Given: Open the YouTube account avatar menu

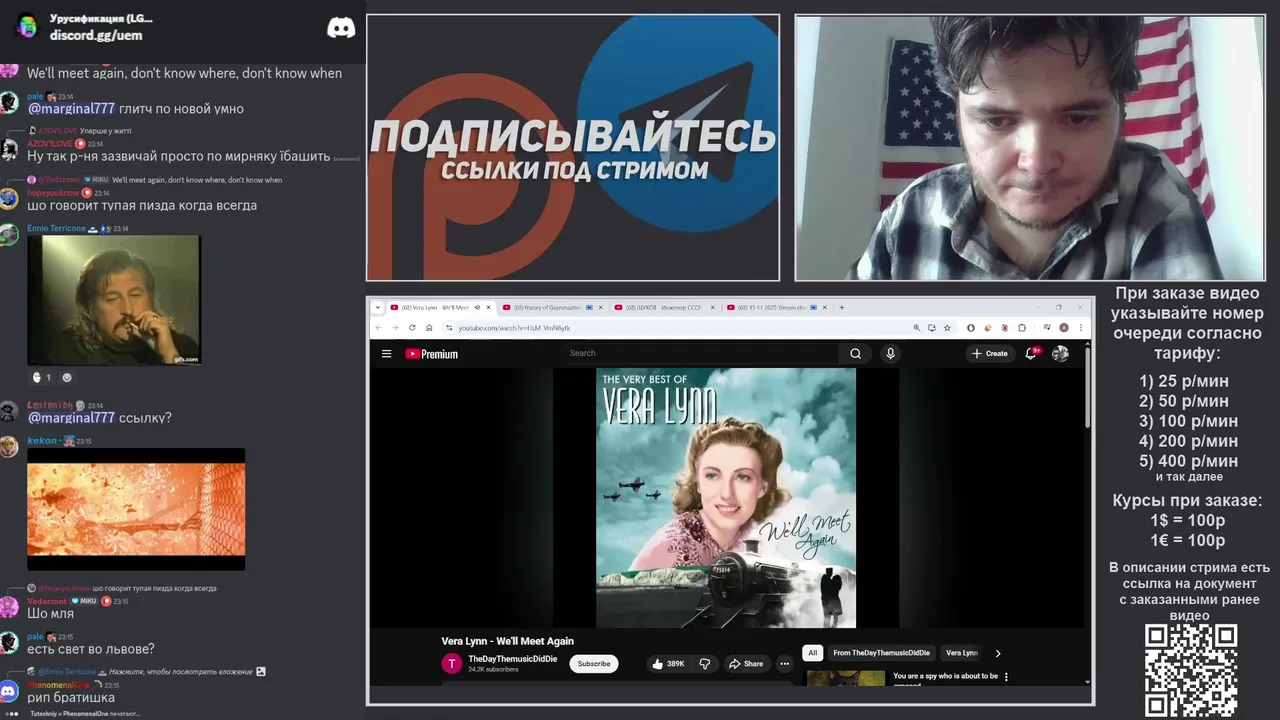Looking at the screenshot, I should pyautogui.click(x=1061, y=353).
